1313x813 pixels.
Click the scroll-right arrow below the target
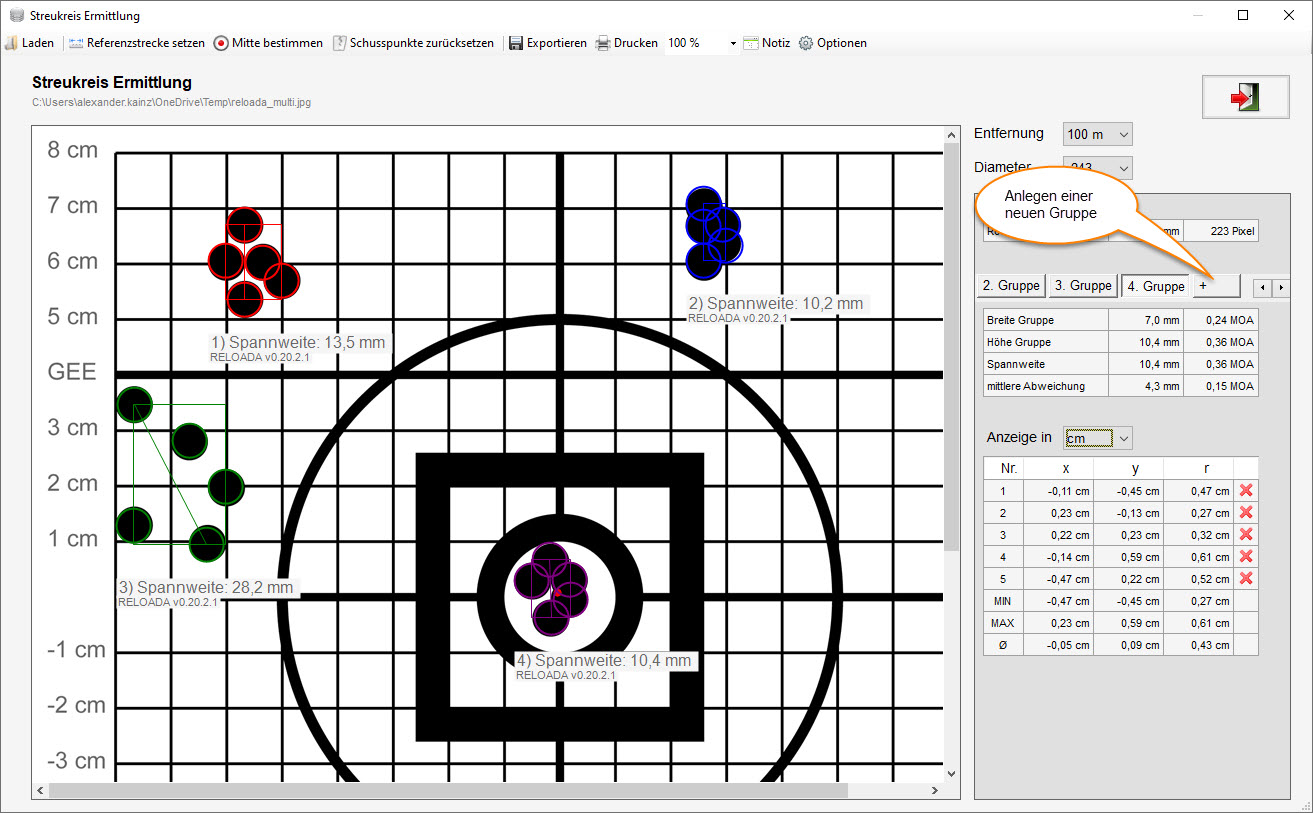point(934,790)
